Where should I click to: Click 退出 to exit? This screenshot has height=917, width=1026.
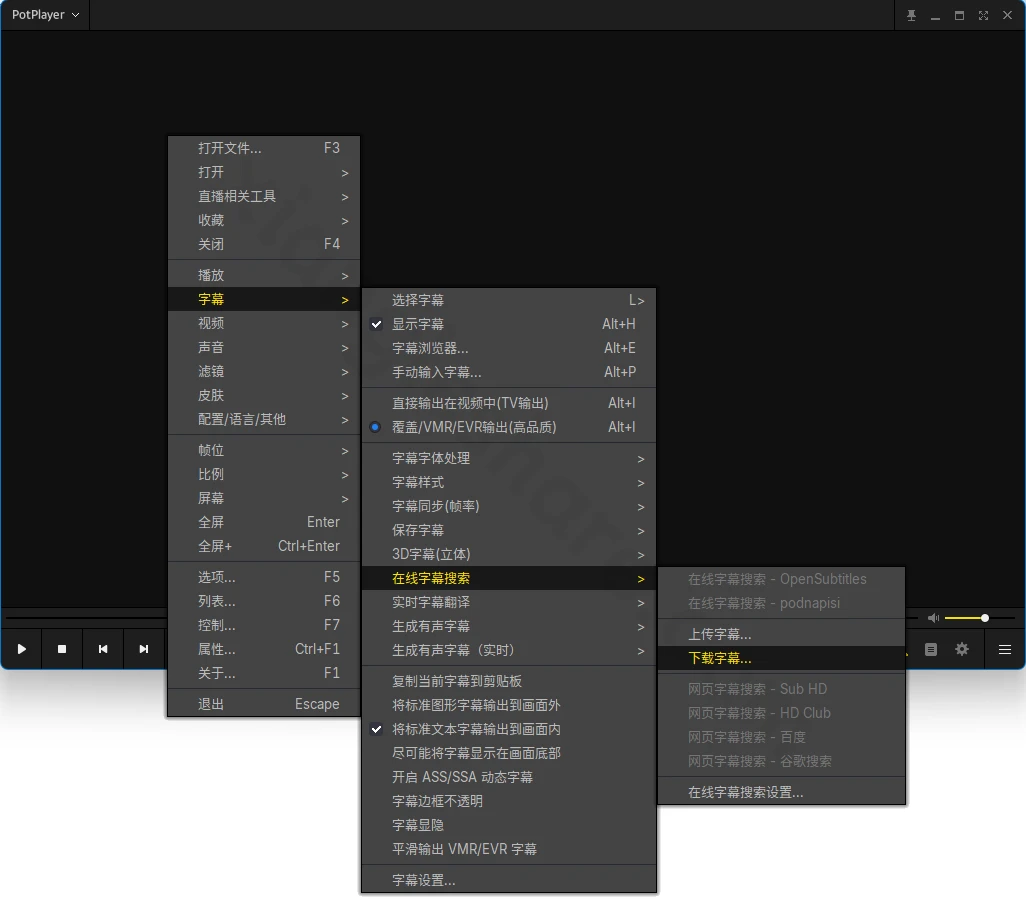tap(264, 704)
